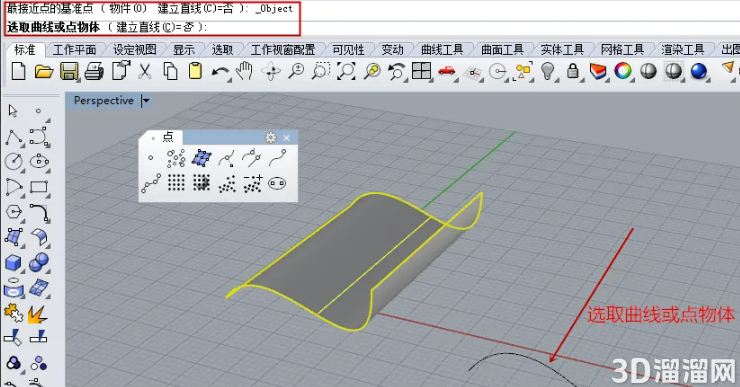Open the Perspective viewport dropdown arrow
This screenshot has width=740, height=387.
(x=146, y=101)
